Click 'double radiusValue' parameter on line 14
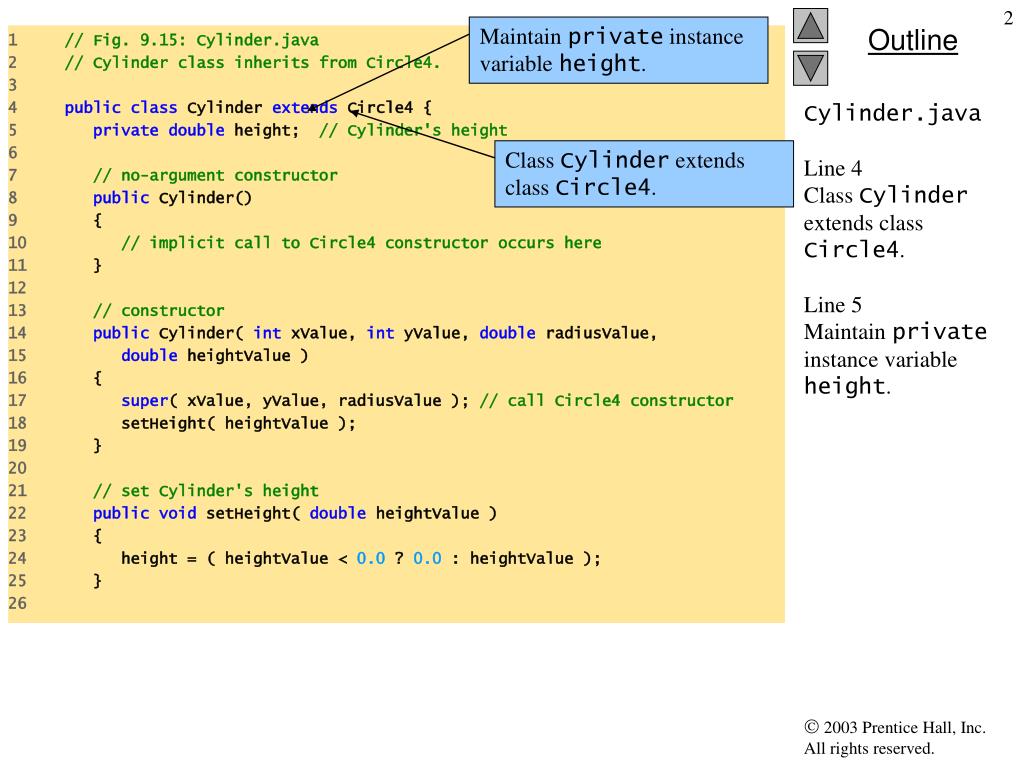Screen dimensions: 1024x768 pos(568,333)
